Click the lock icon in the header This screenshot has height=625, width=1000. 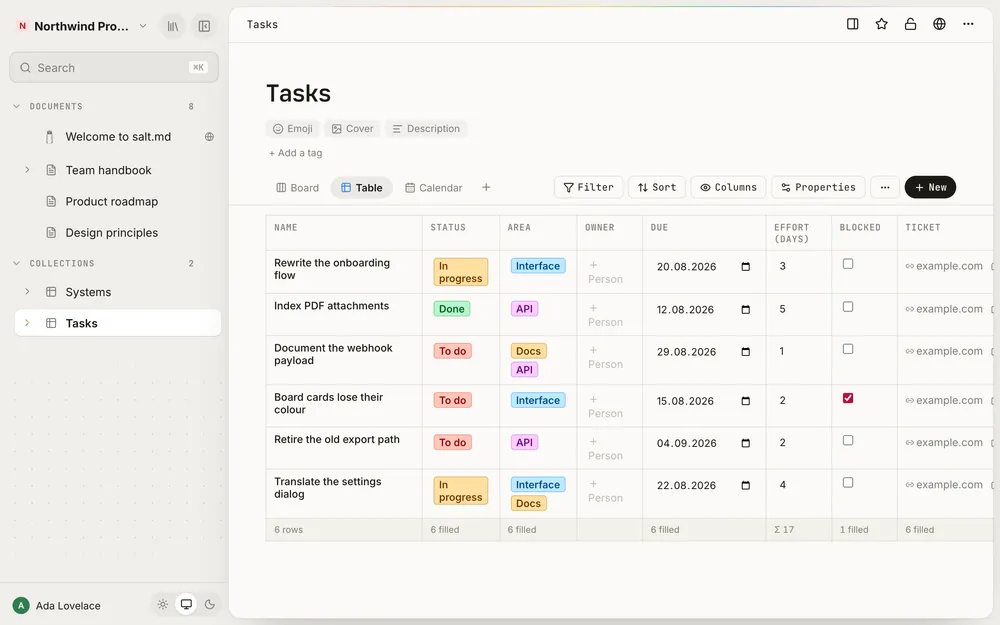coord(910,24)
